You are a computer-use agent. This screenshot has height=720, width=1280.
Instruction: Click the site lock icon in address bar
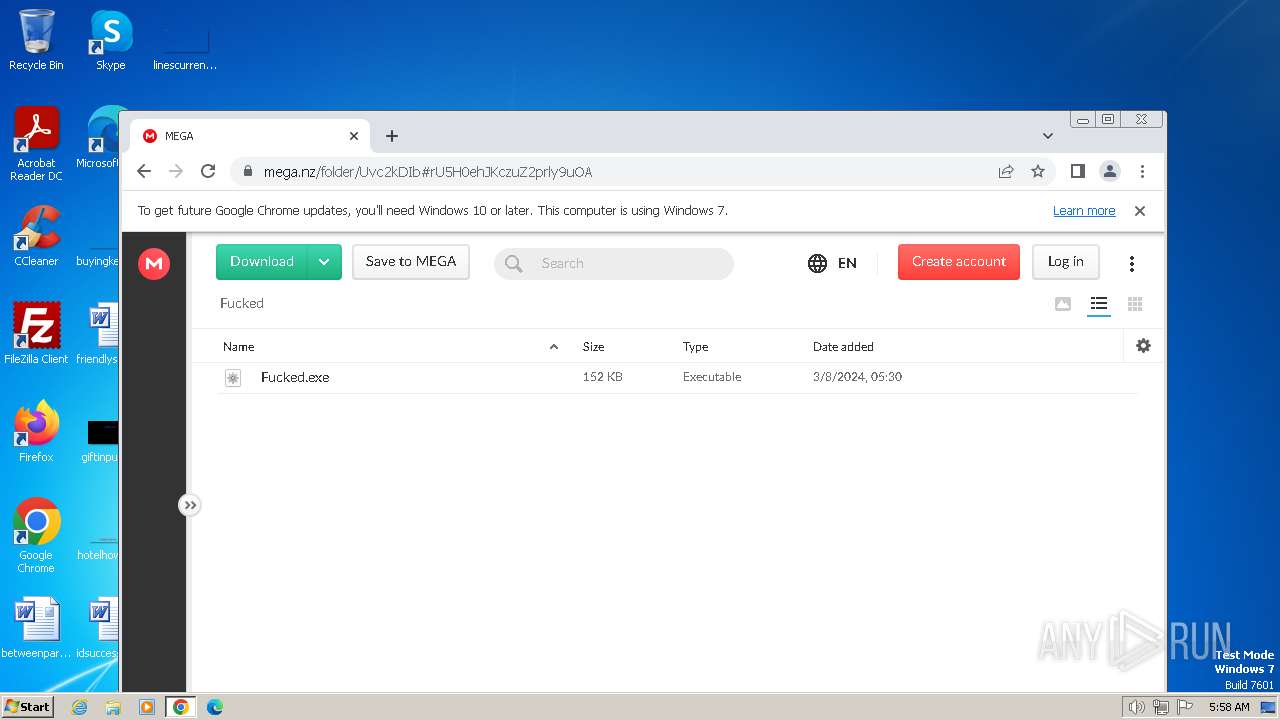[247, 171]
